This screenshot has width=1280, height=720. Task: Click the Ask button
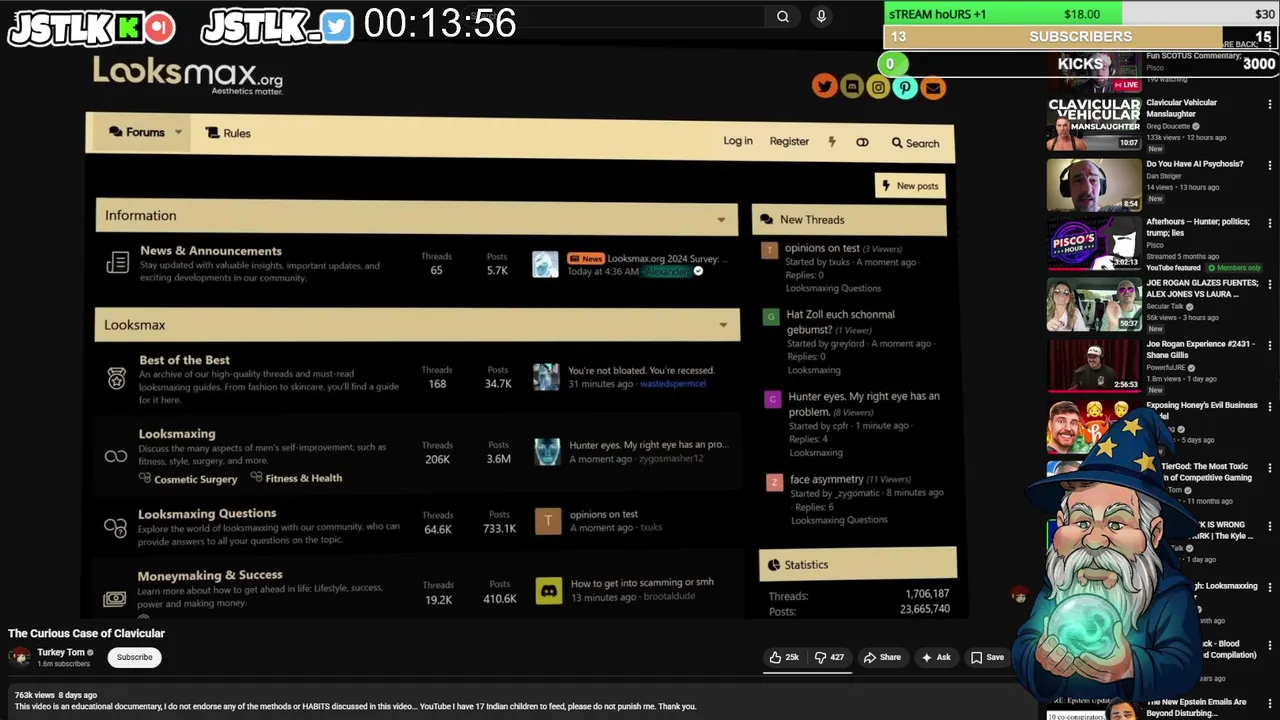click(x=936, y=657)
